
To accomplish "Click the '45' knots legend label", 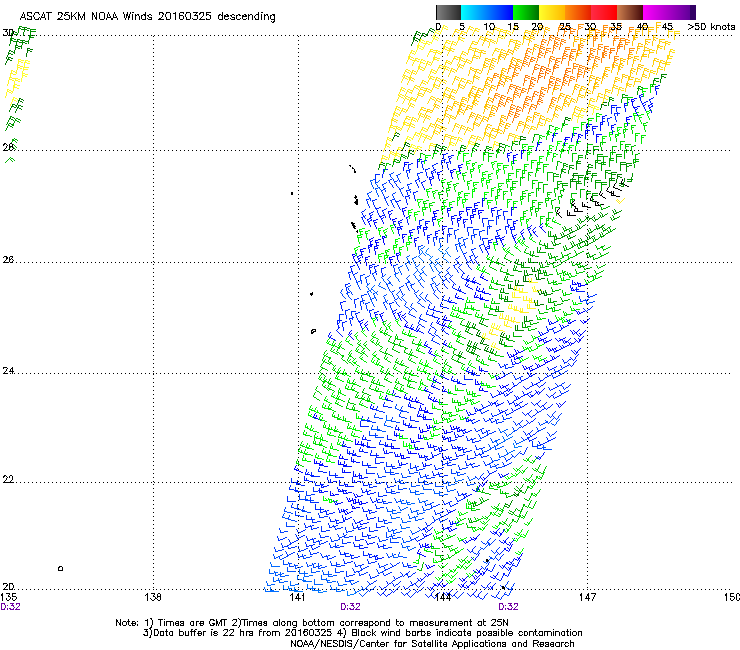I will tap(667, 27).
